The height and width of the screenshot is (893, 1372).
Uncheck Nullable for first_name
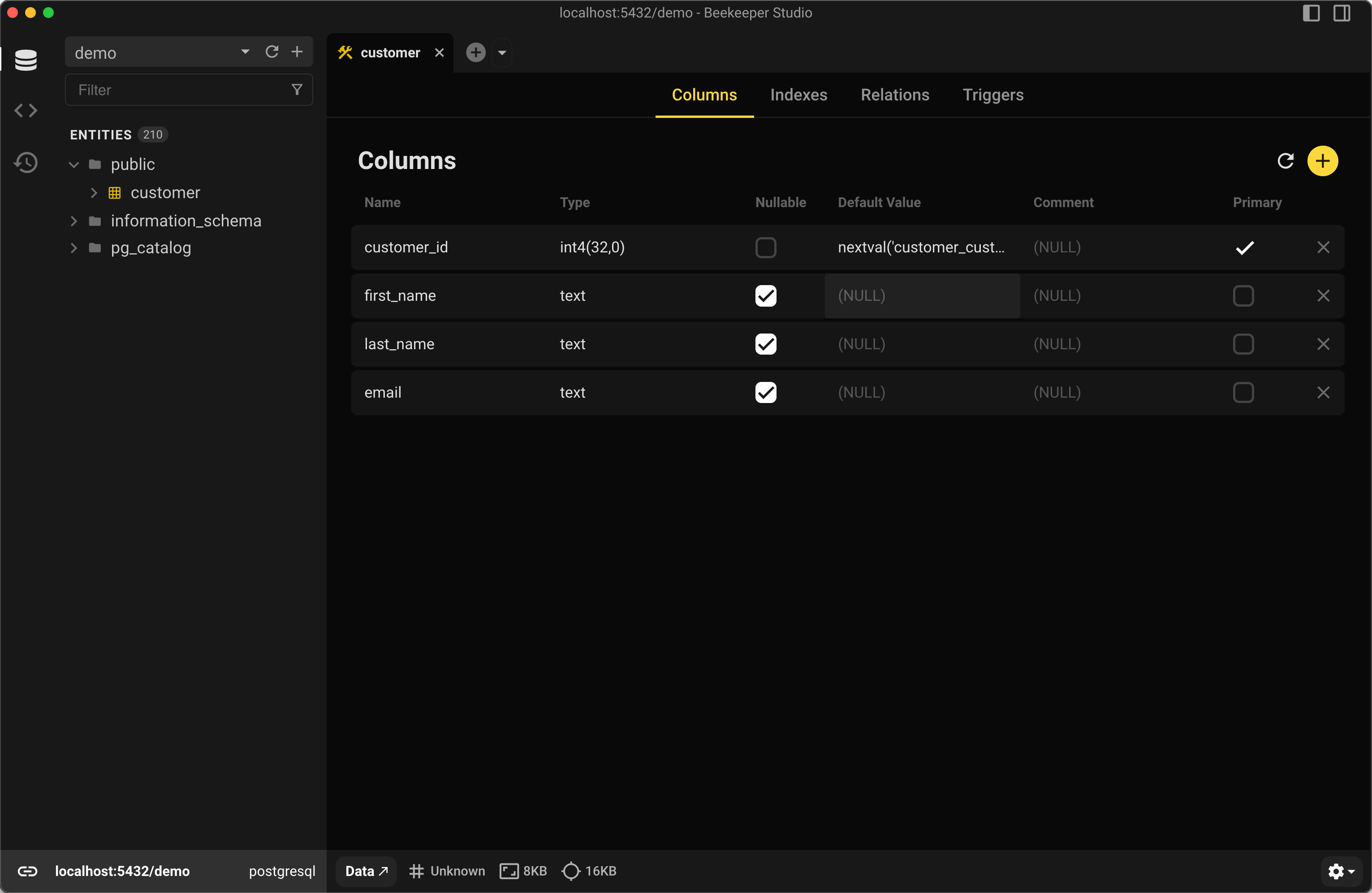766,295
